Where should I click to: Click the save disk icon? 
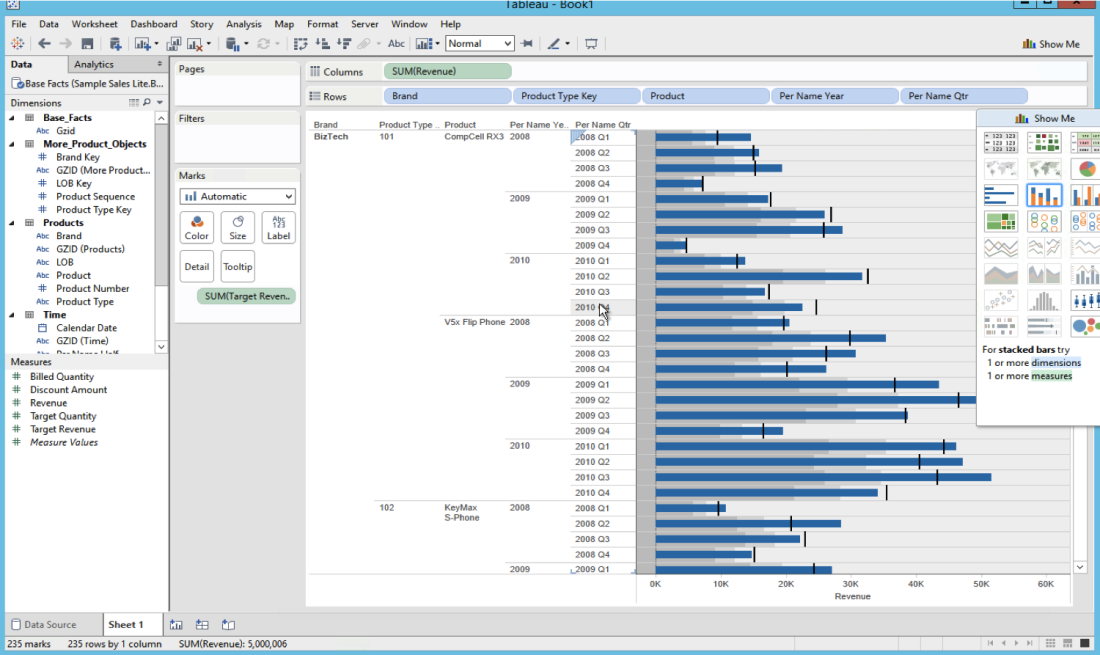tap(87, 43)
